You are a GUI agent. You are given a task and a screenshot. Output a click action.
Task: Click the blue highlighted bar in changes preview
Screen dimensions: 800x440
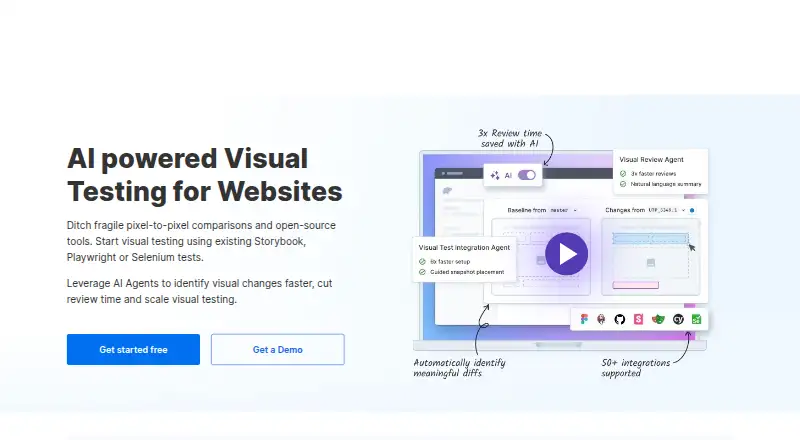(651, 238)
